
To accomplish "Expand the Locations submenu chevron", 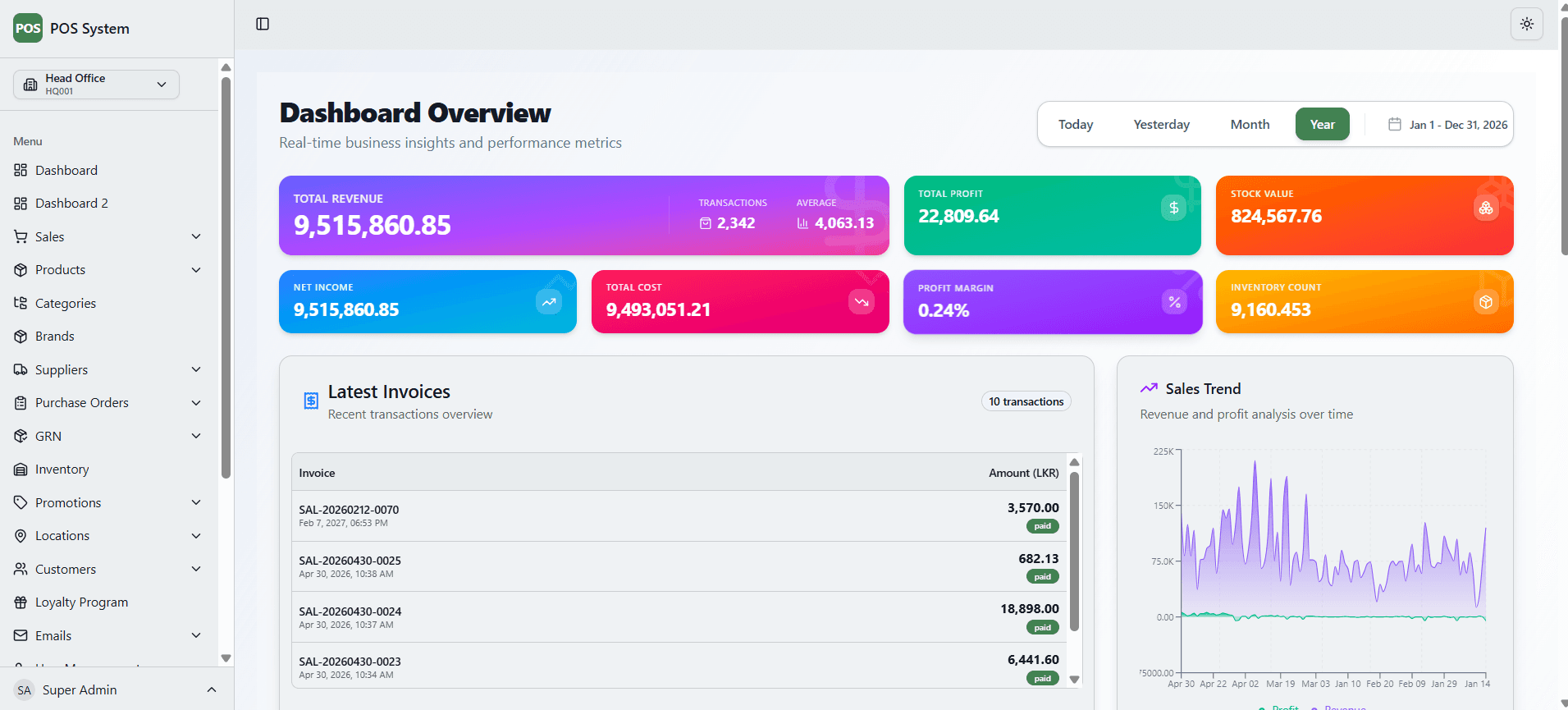I will (x=196, y=536).
